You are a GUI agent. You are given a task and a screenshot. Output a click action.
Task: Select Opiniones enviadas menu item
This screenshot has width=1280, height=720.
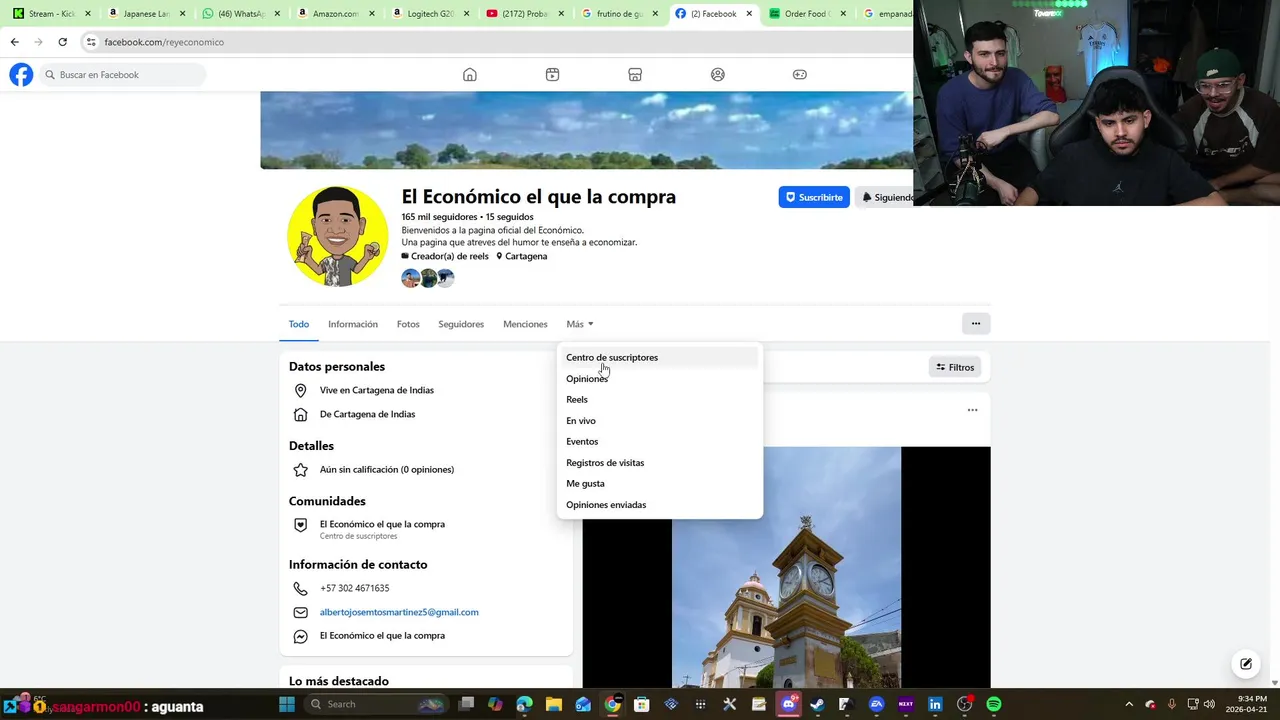pos(659,504)
